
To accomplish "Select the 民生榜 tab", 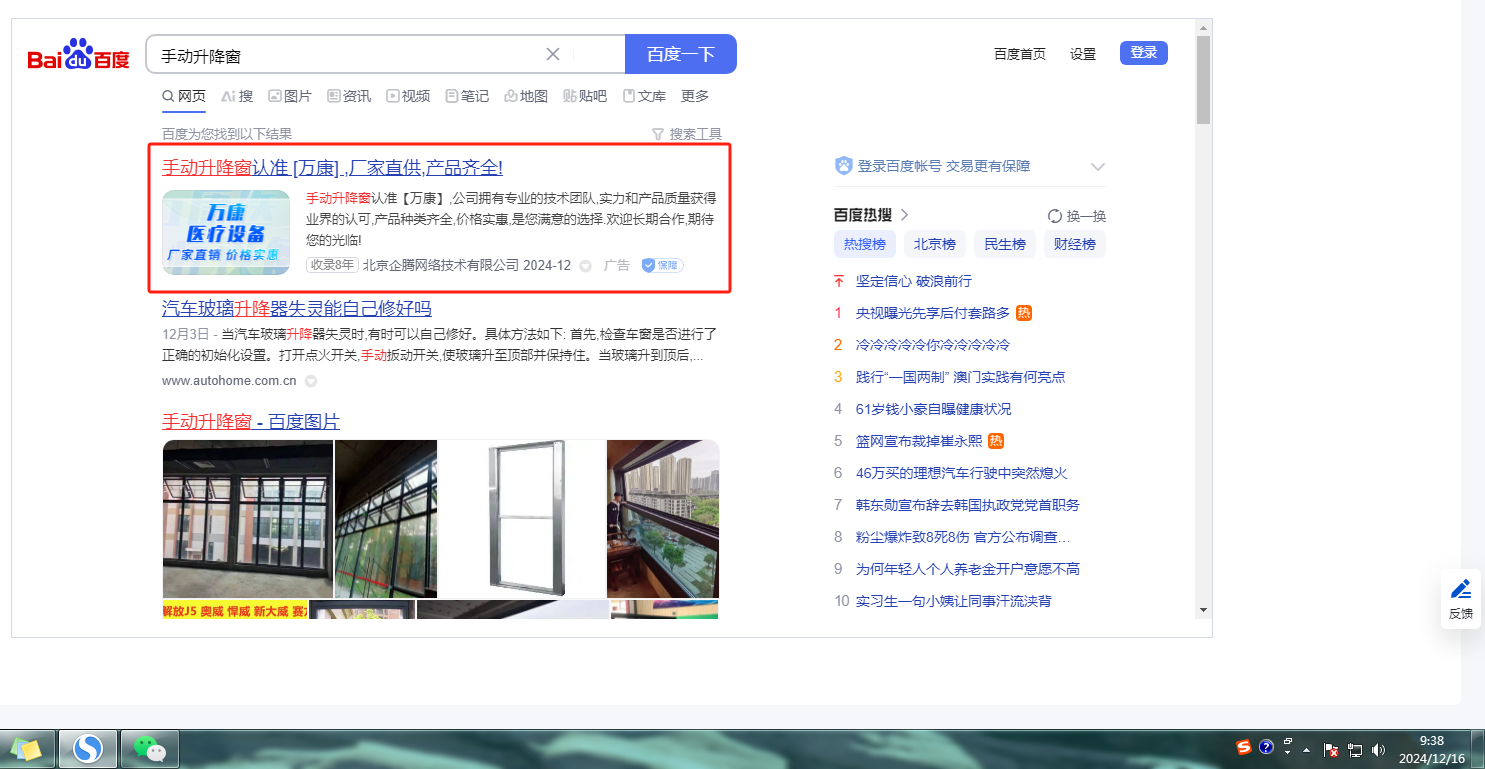I will tap(1005, 244).
